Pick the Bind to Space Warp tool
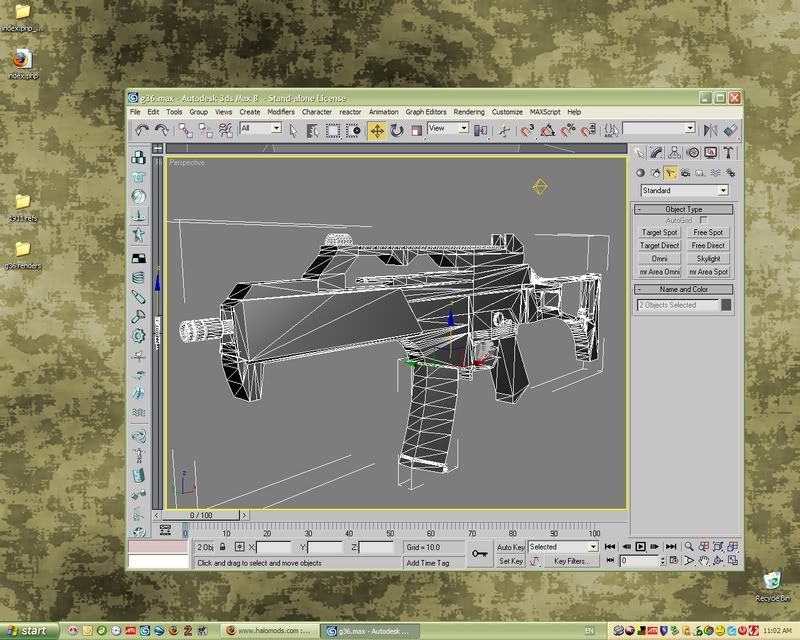The image size is (800, 640). pyautogui.click(x=225, y=131)
